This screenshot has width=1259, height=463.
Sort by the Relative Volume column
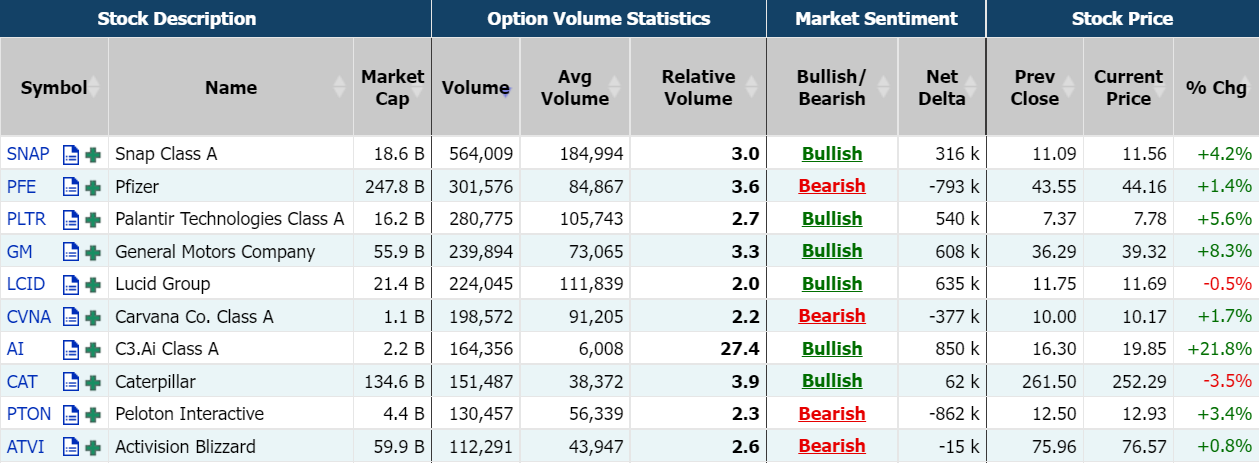coord(698,87)
